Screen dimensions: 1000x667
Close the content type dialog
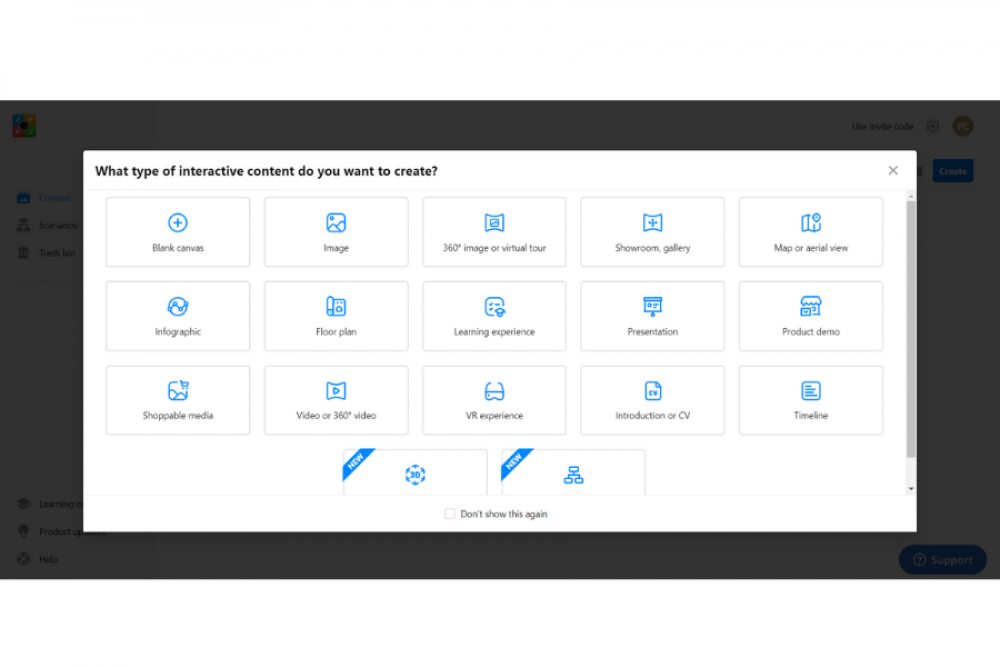tap(893, 171)
